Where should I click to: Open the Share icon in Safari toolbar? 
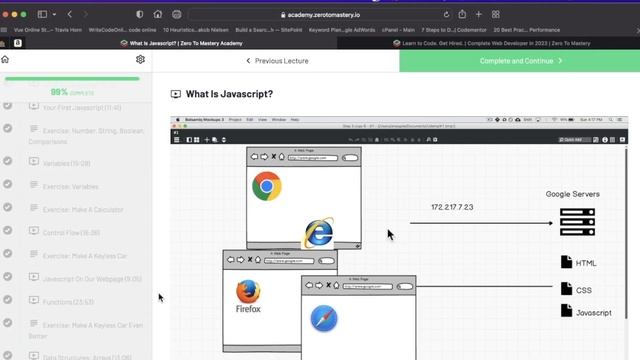[462, 14]
